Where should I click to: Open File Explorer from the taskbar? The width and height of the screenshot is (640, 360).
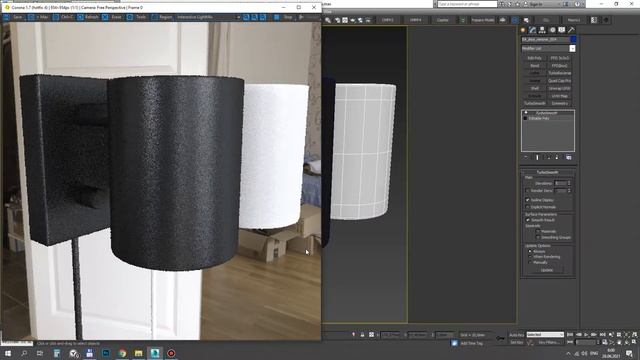point(138,353)
